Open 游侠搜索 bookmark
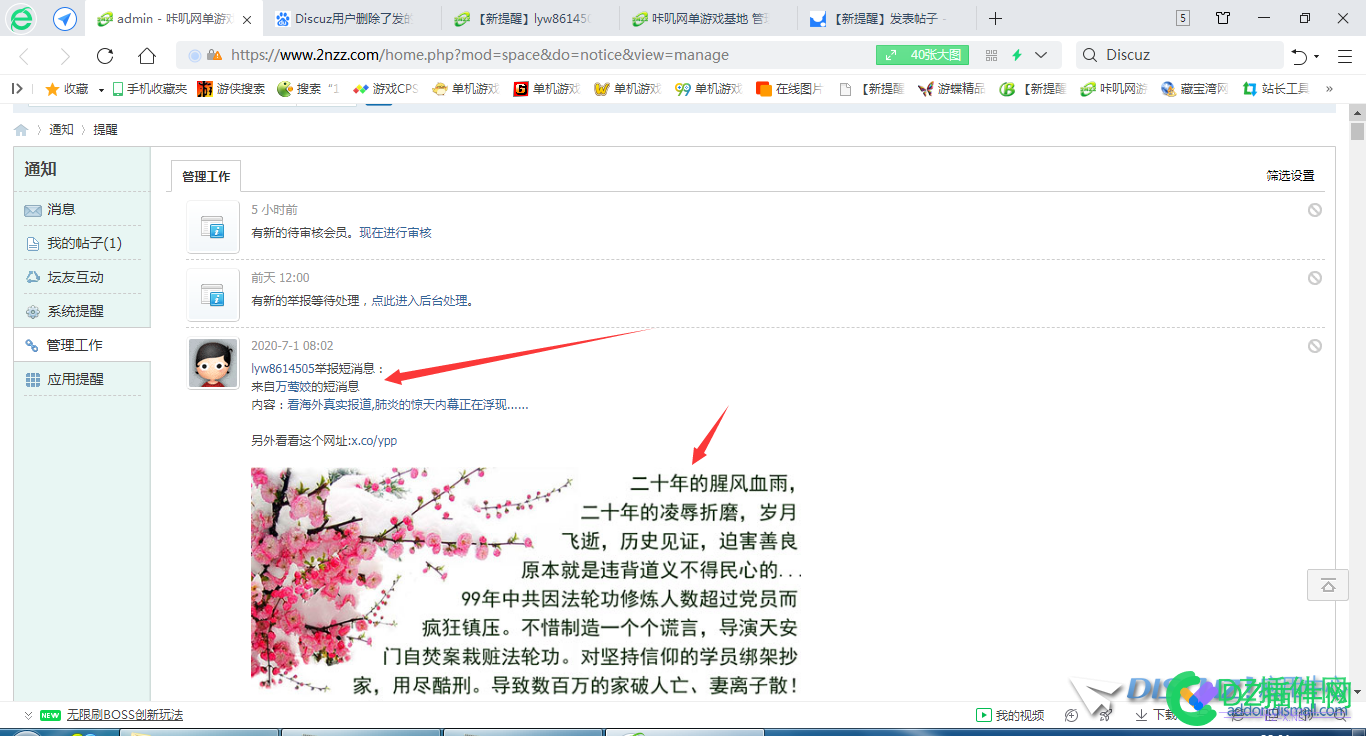Image resolution: width=1366 pixels, height=736 pixels. pyautogui.click(x=231, y=89)
